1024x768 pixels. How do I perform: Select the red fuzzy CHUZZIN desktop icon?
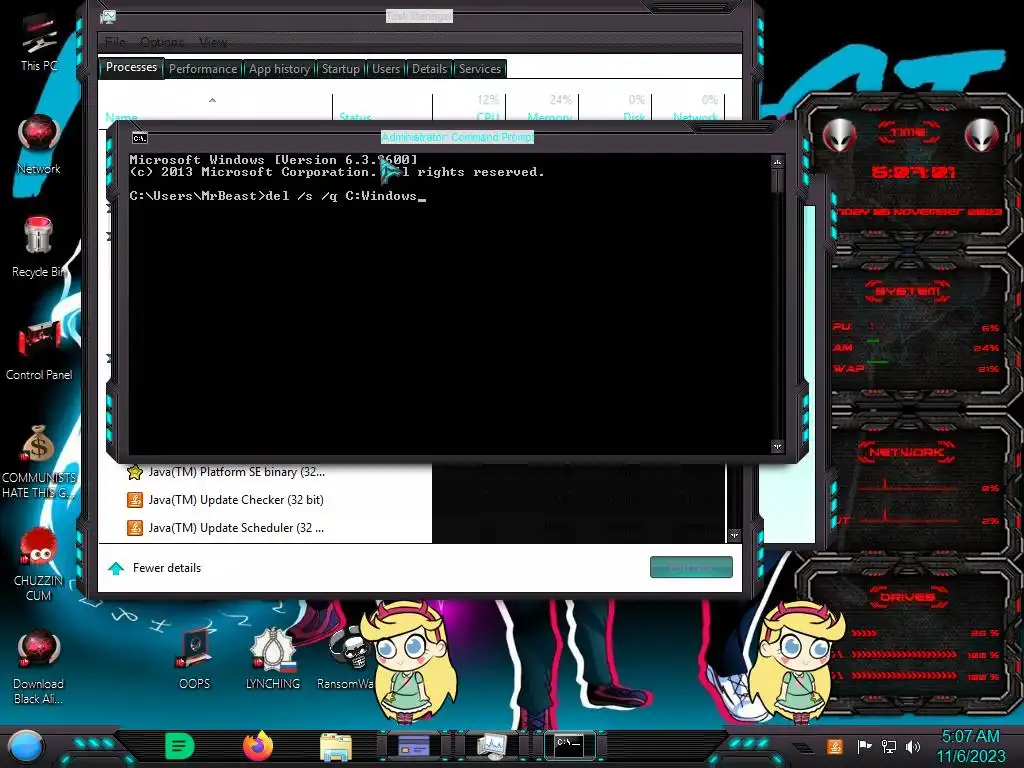coord(39,564)
